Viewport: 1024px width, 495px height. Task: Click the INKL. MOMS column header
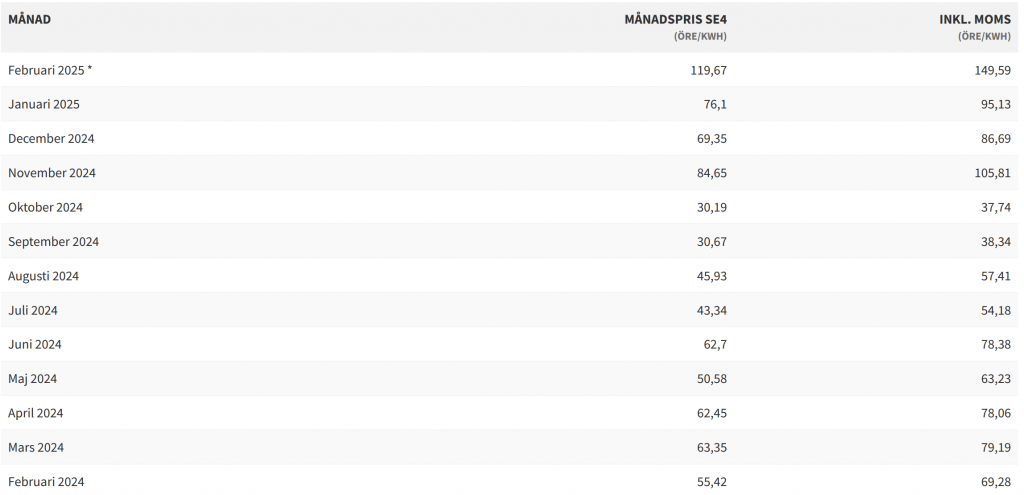click(x=974, y=19)
